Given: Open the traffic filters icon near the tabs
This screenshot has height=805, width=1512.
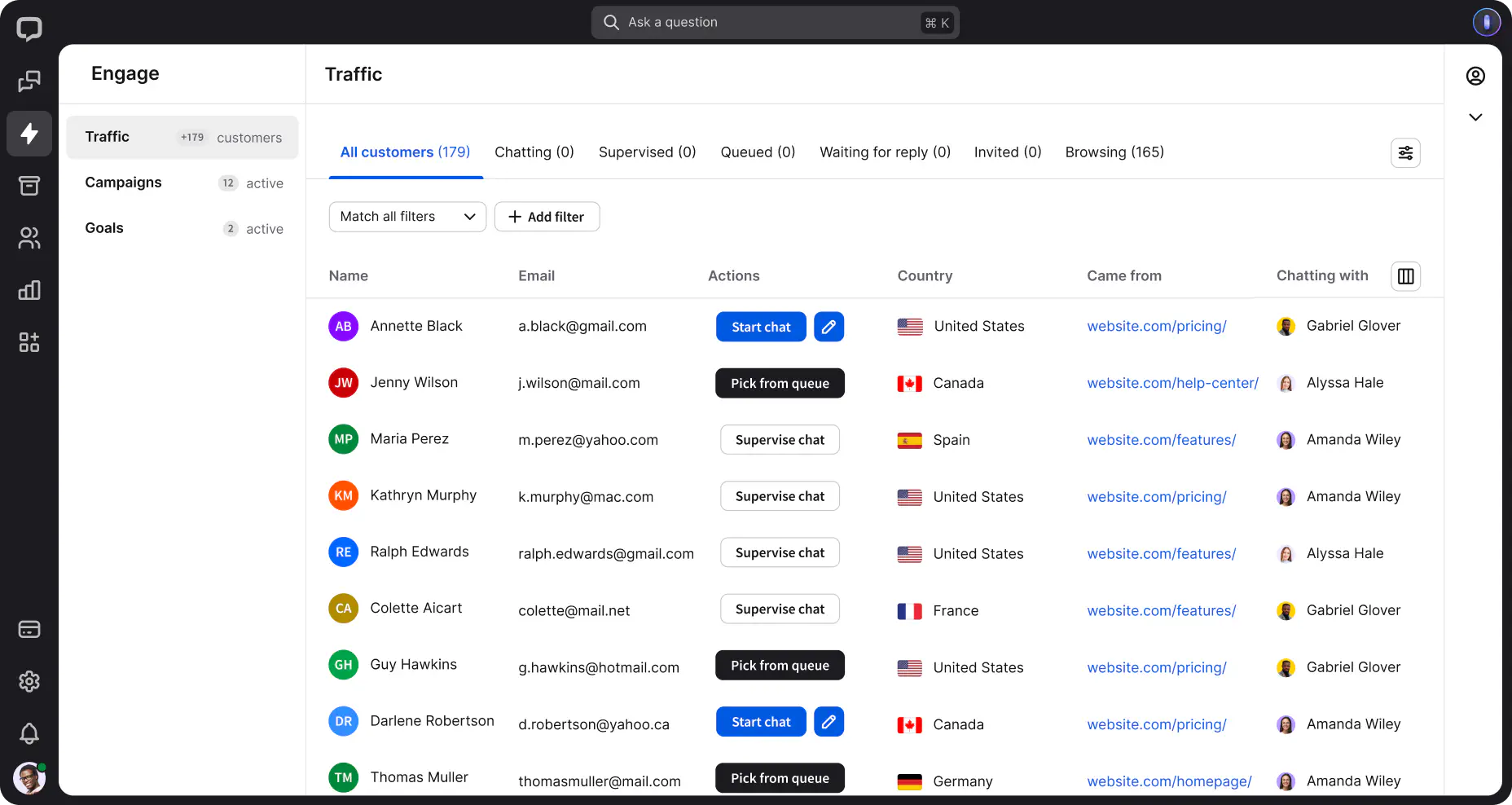Looking at the screenshot, I should coord(1405,152).
